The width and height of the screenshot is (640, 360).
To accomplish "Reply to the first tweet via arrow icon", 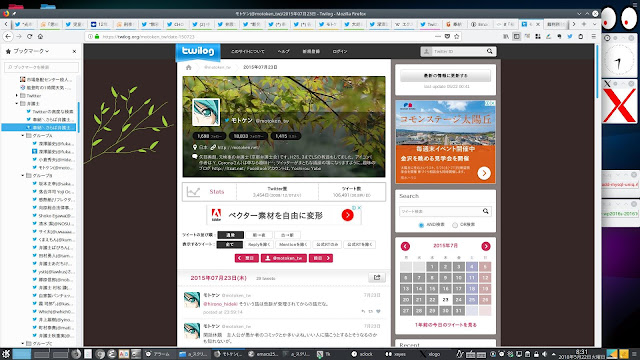I will [x=363, y=311].
